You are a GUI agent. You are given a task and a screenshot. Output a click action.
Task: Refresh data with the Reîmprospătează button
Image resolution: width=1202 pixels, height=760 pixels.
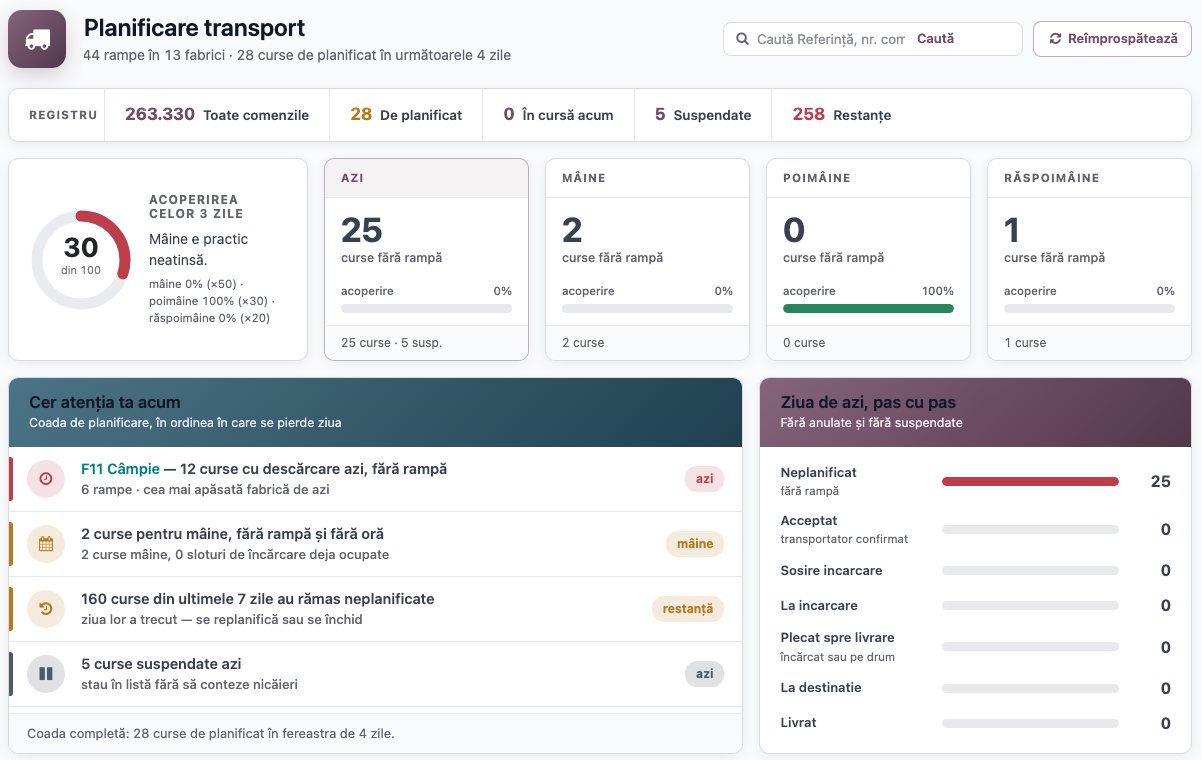[1112, 39]
